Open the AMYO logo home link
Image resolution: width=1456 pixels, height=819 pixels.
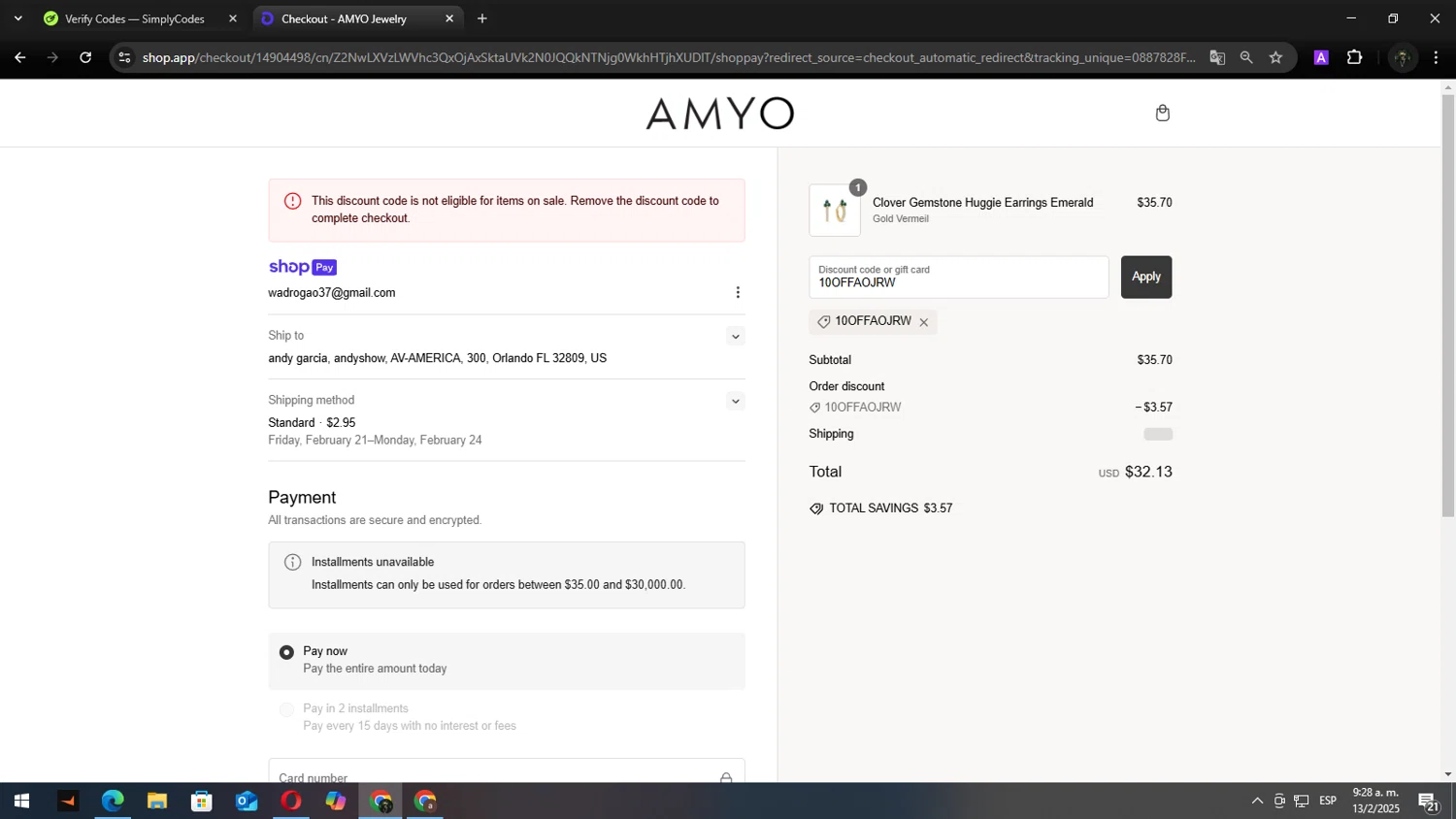(720, 114)
